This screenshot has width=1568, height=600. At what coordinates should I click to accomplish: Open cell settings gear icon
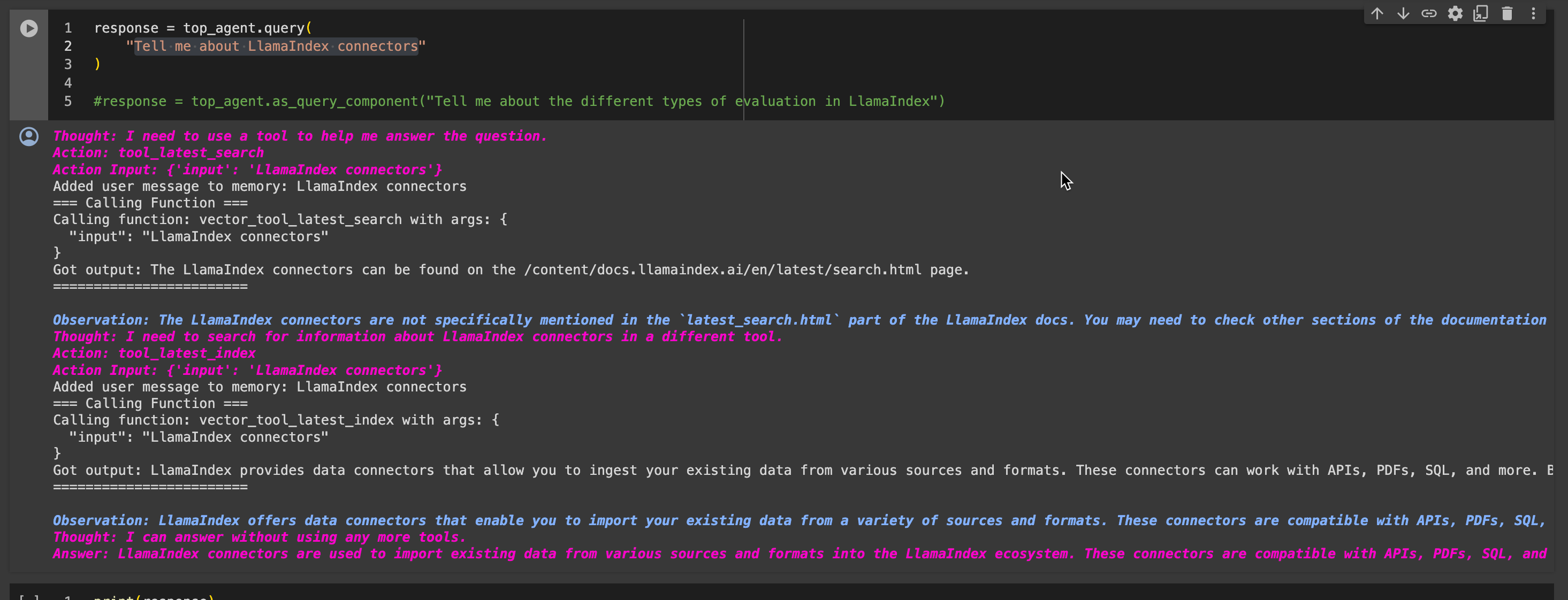point(1455,13)
